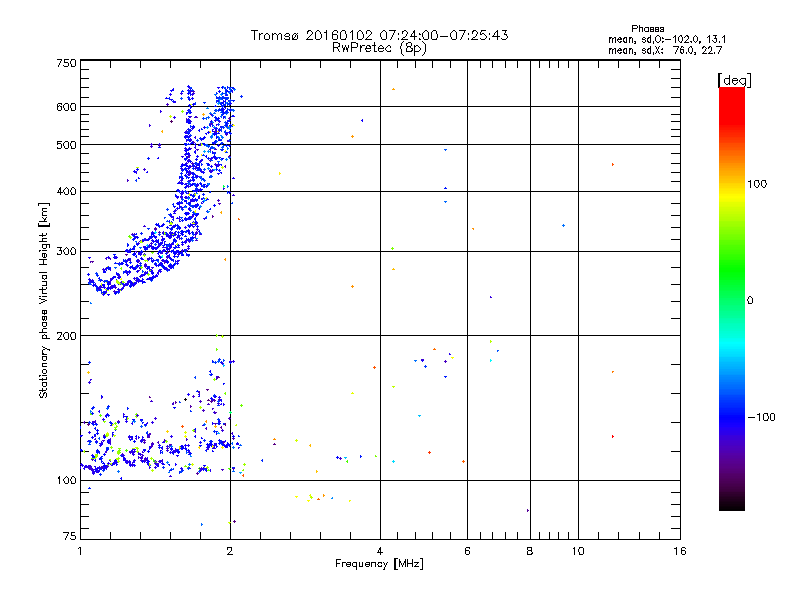Image resolution: width=800 pixels, height=600 pixels.
Task: Click the y-axis tick label '300'
Action: 67,252
